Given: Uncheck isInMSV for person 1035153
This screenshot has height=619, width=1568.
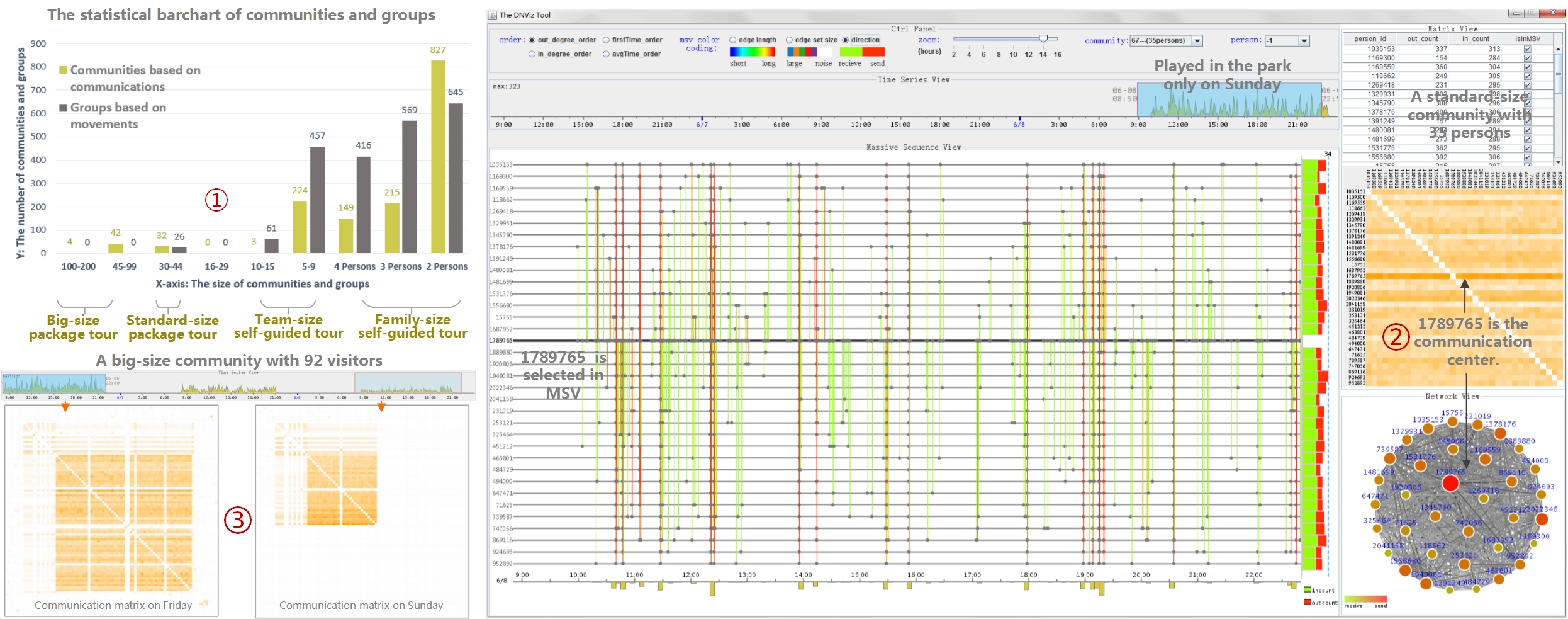Looking at the screenshot, I should 1528,49.
